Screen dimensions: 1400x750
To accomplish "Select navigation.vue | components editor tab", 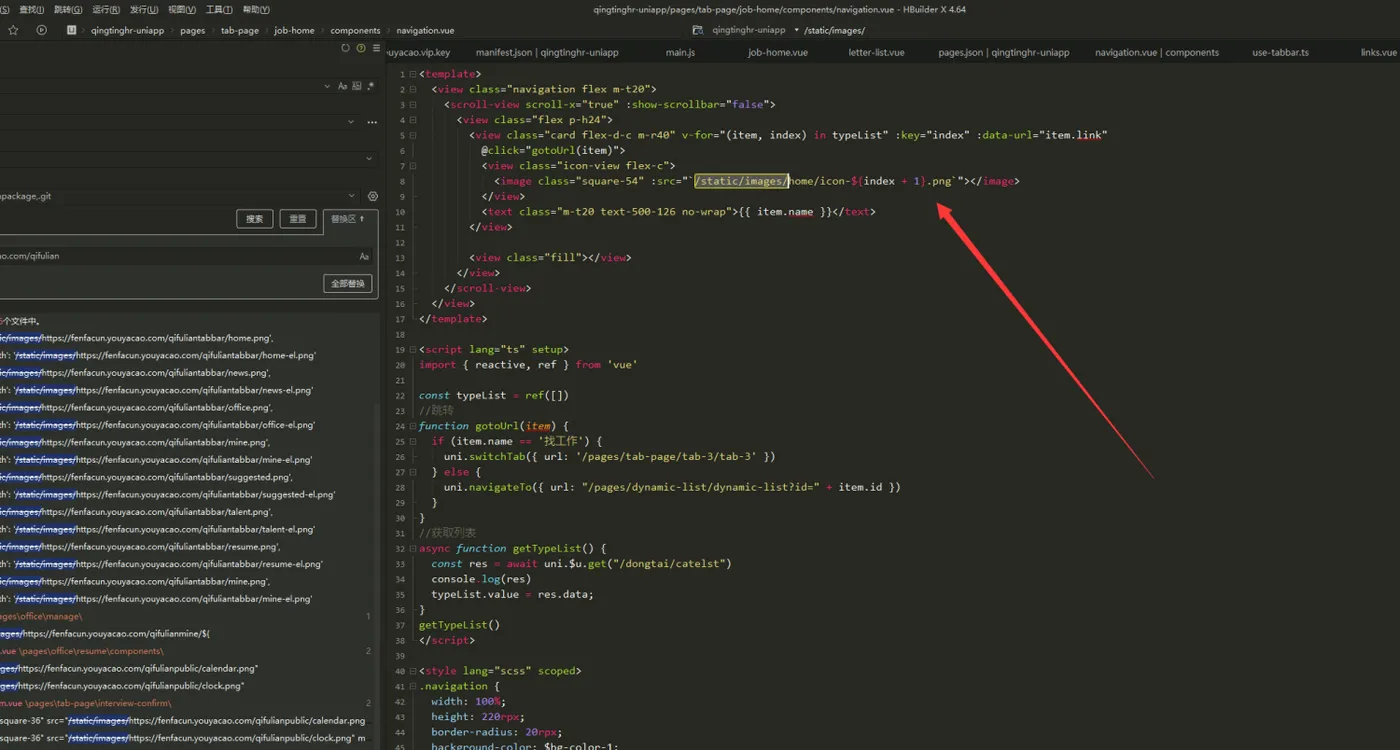I will pos(1157,52).
